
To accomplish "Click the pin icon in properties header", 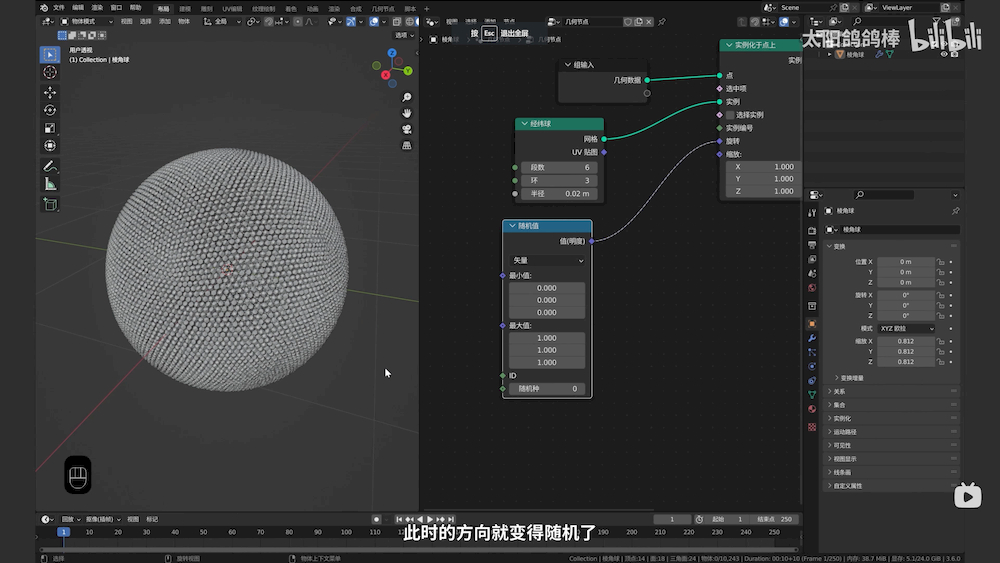I will (955, 211).
